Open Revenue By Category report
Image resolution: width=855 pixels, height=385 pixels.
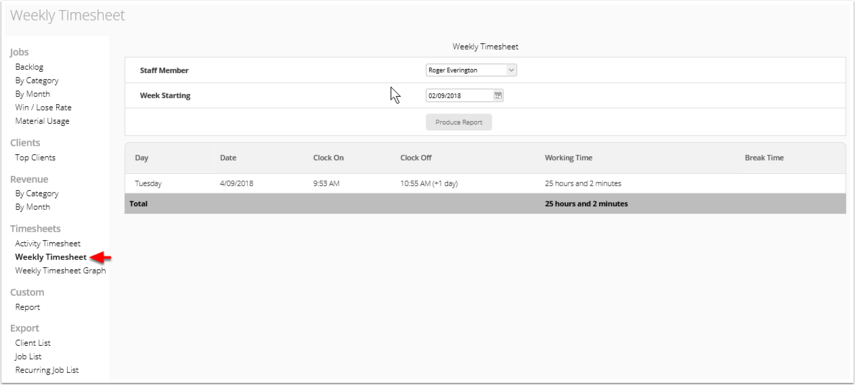click(37, 194)
